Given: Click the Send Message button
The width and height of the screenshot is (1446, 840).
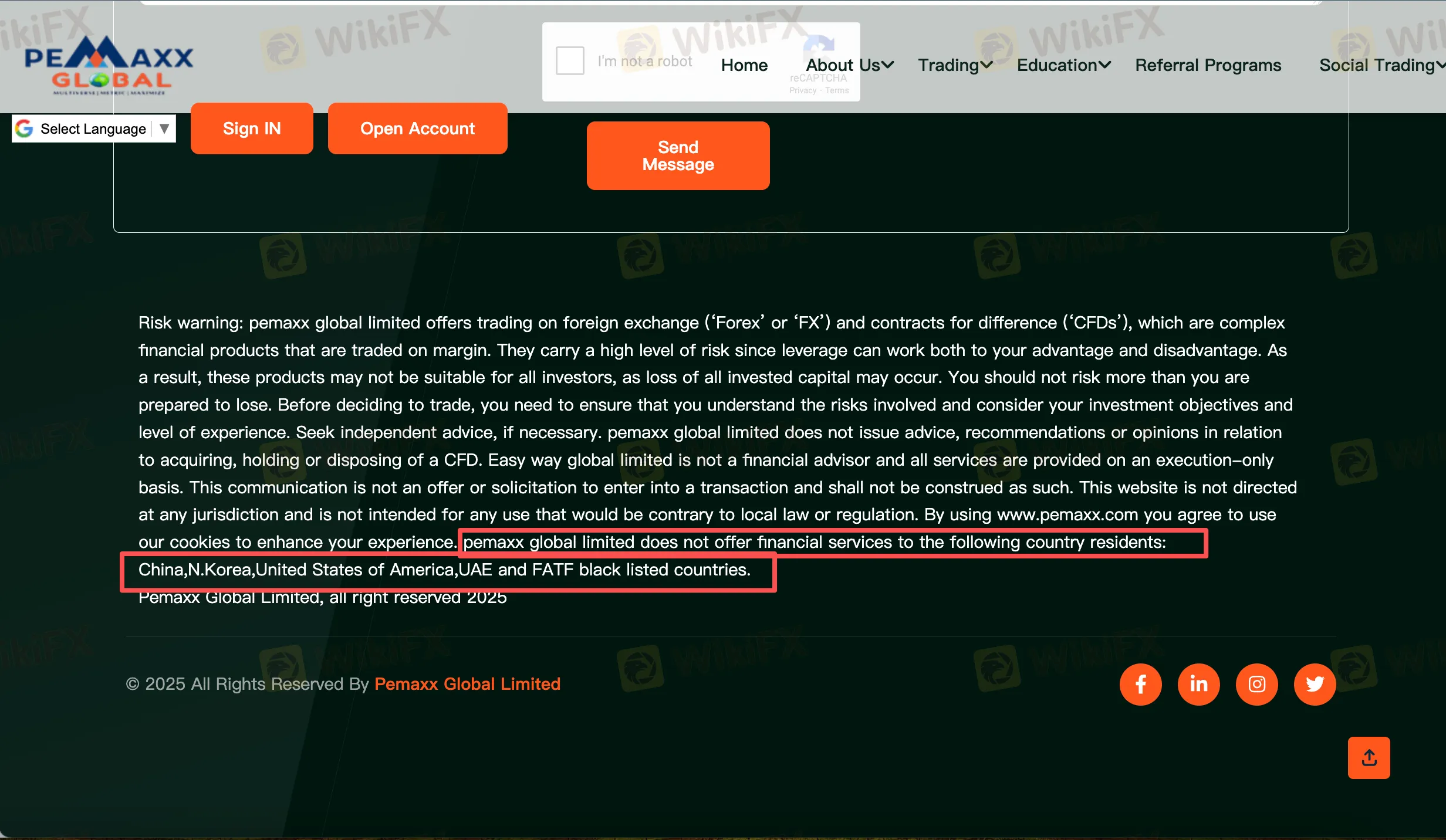Looking at the screenshot, I should click(678, 155).
